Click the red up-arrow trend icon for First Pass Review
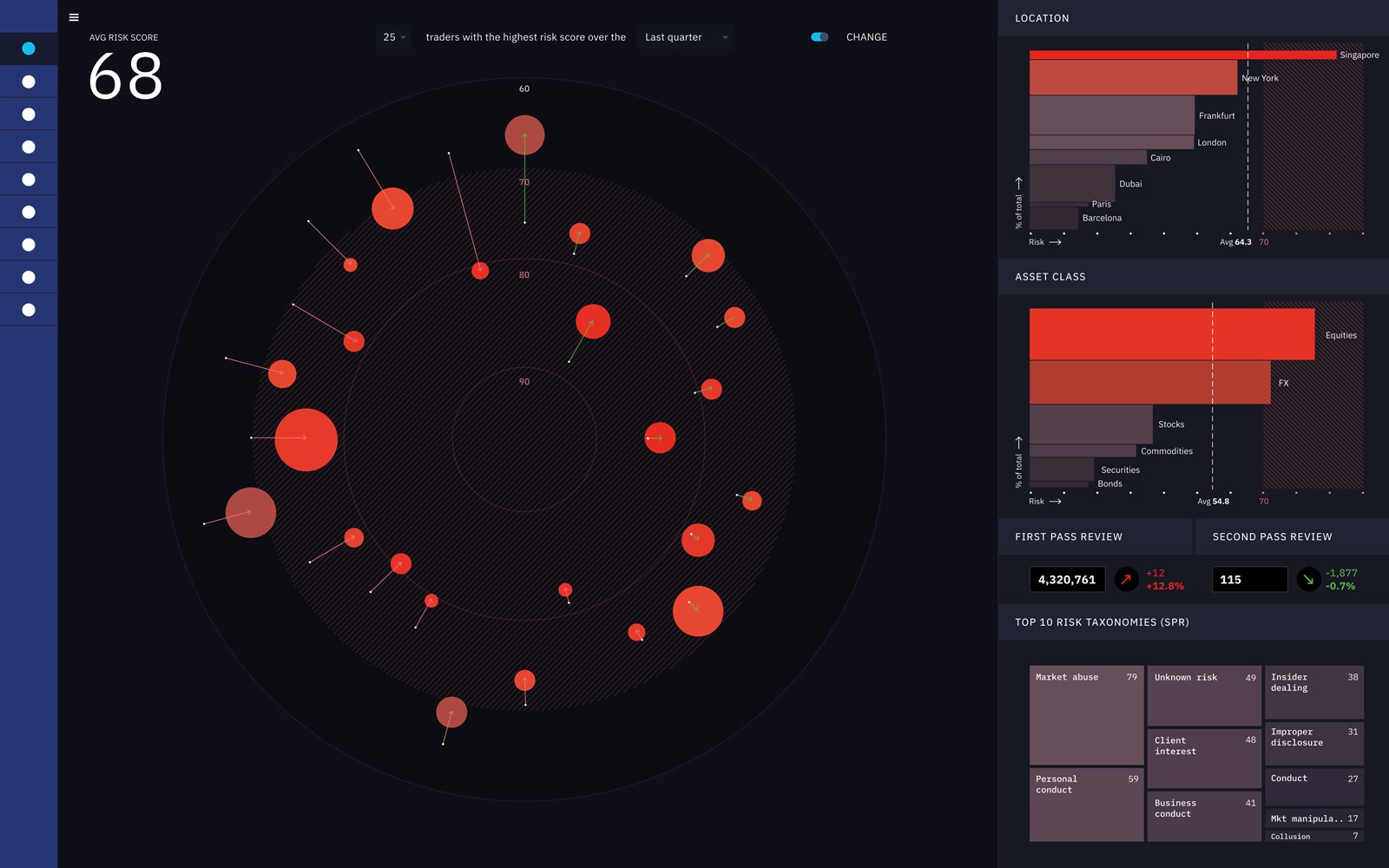 [x=1126, y=579]
